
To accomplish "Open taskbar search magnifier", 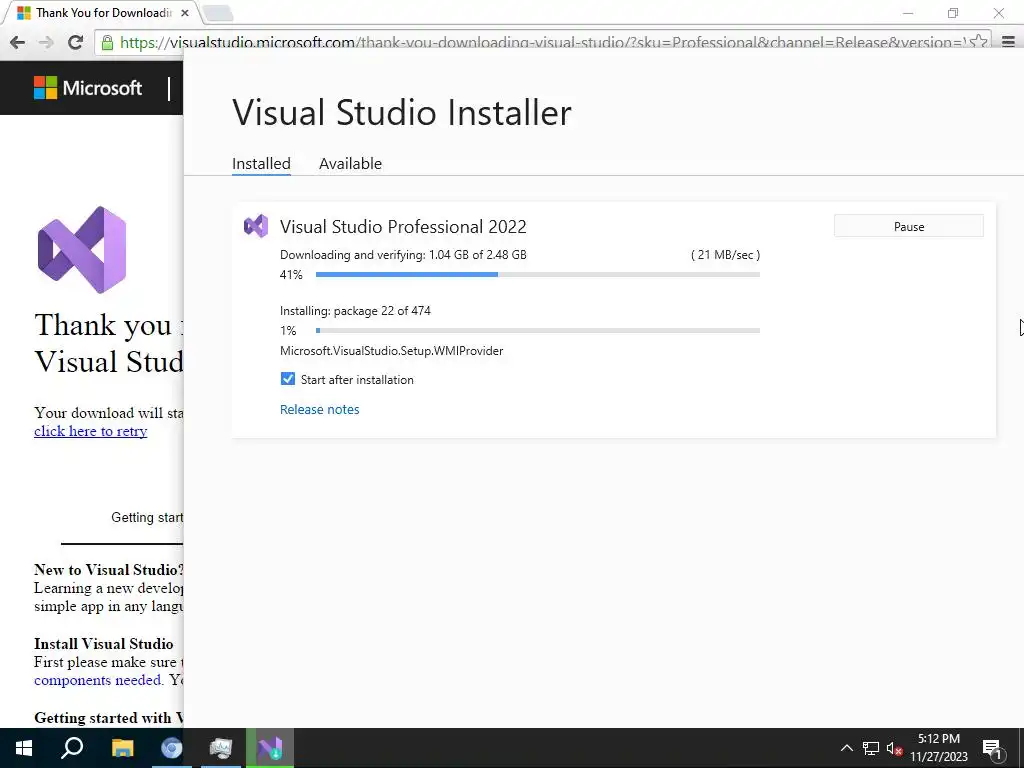I will click(72, 748).
